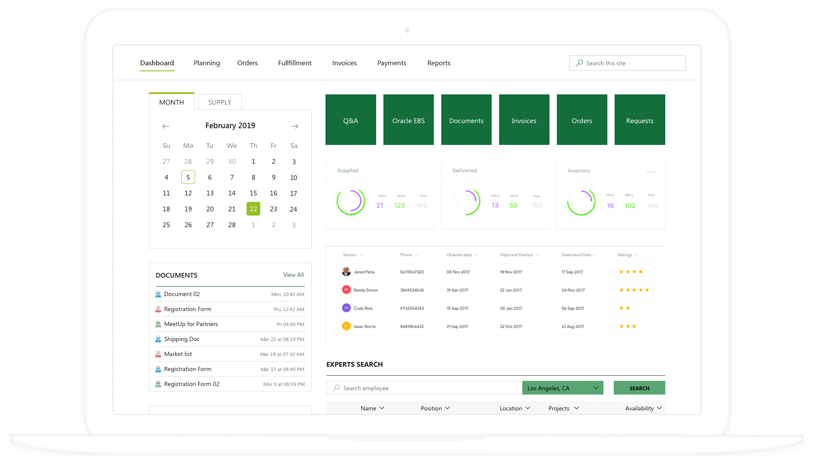Click Randy Simon's red avatar icon
The height and width of the screenshot is (468, 814).
click(346, 290)
